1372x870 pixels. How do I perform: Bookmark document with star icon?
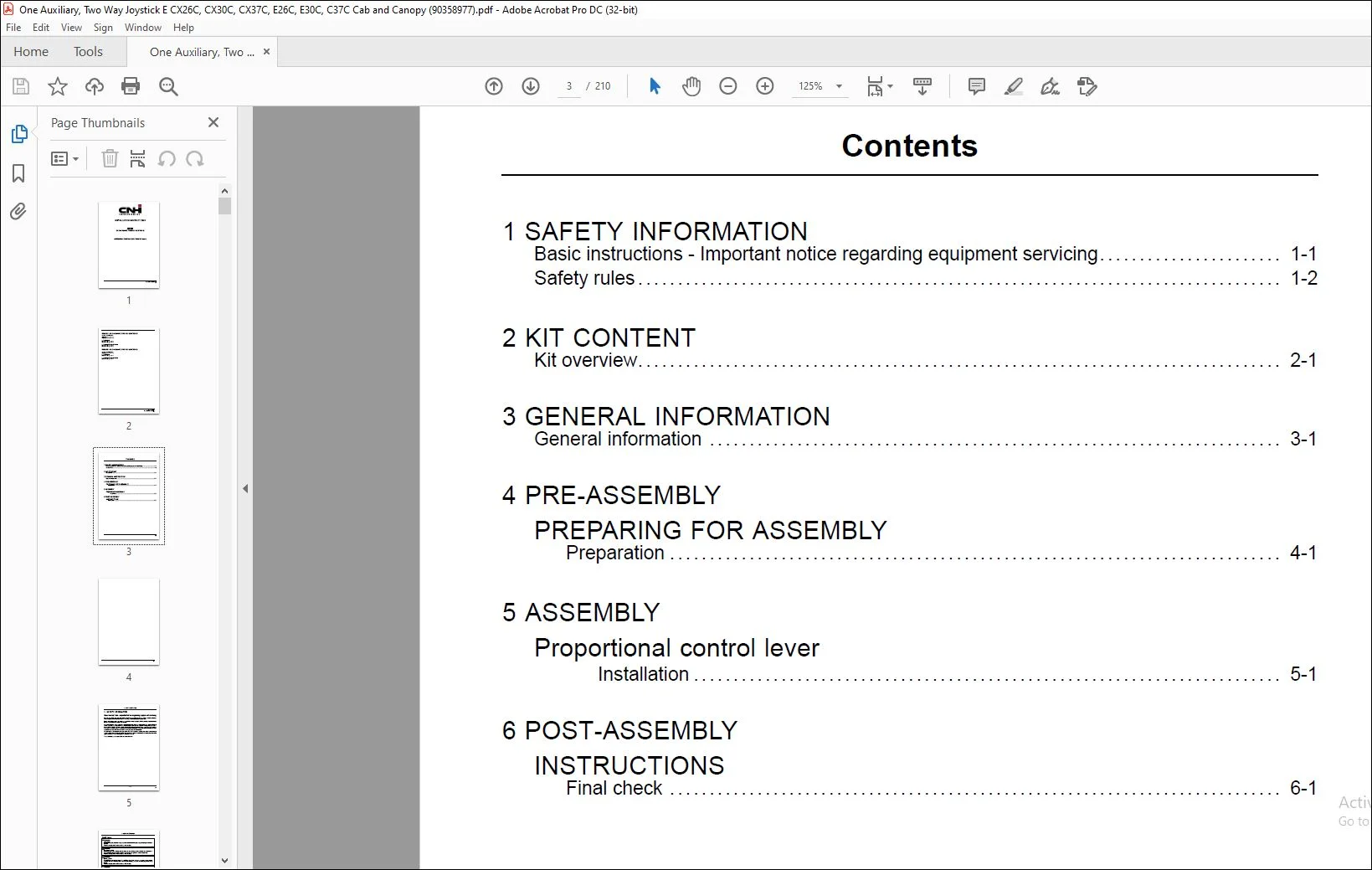58,86
